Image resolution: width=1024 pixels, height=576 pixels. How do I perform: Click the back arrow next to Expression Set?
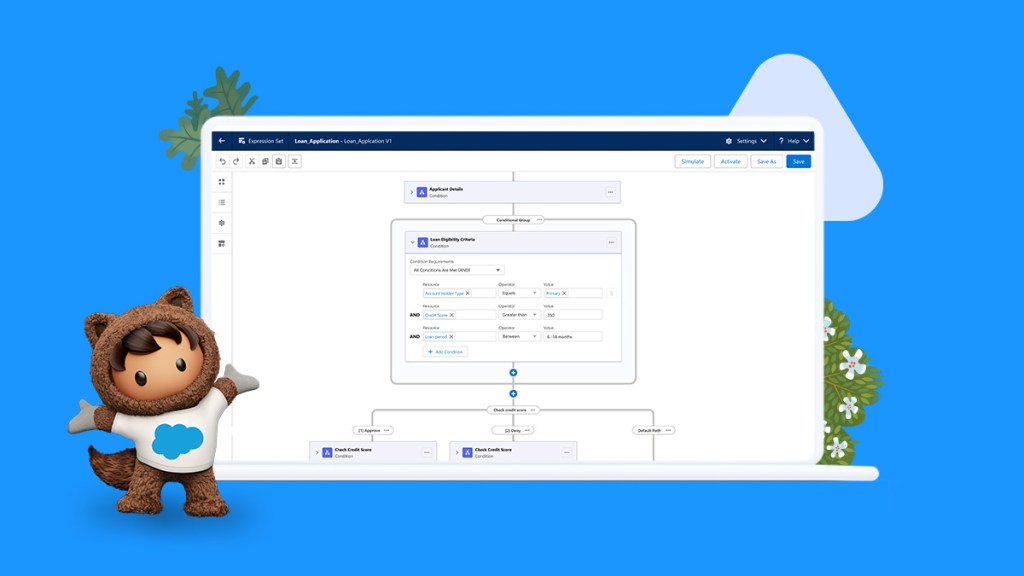(222, 141)
